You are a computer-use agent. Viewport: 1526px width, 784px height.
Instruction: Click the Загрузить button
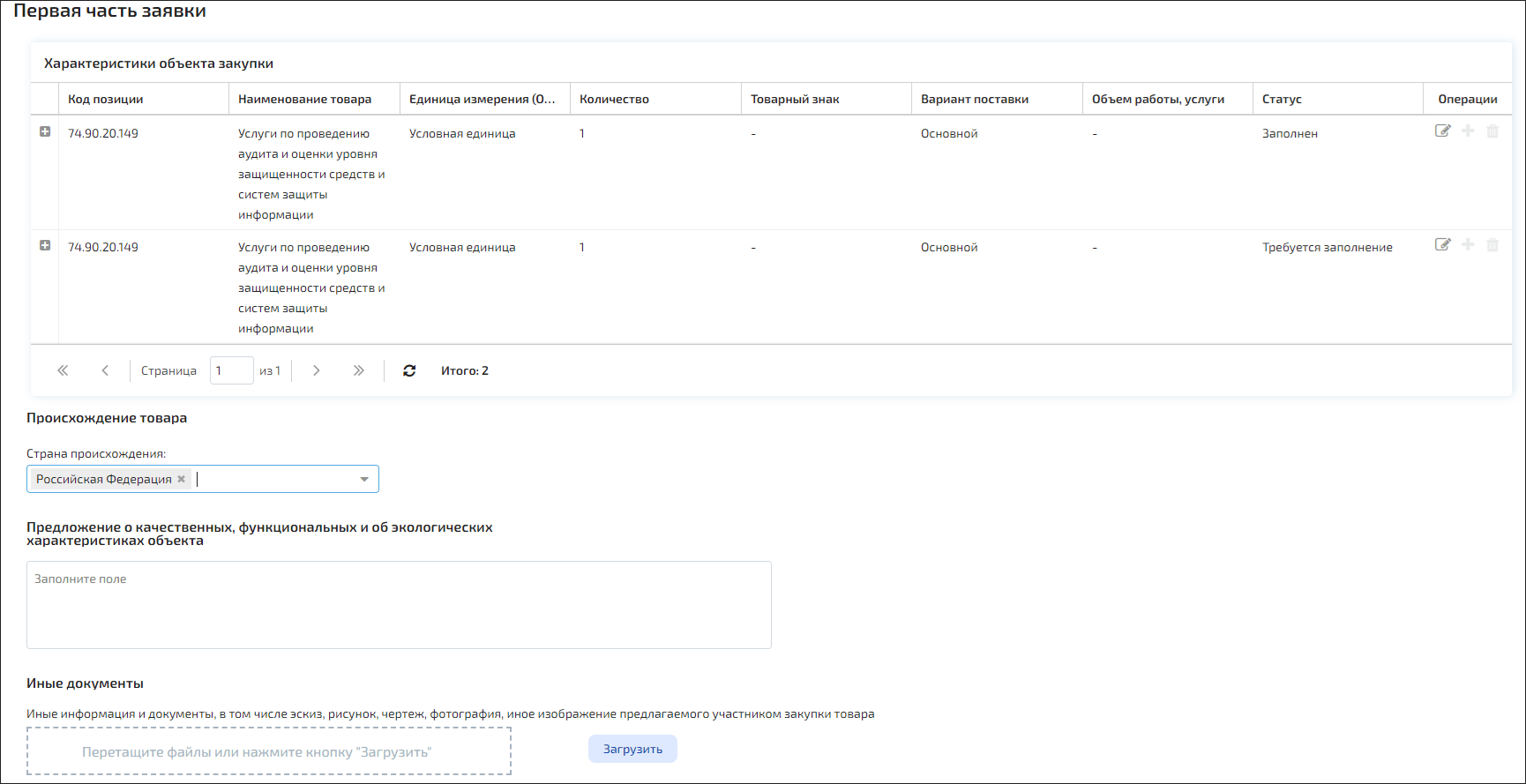(x=632, y=749)
